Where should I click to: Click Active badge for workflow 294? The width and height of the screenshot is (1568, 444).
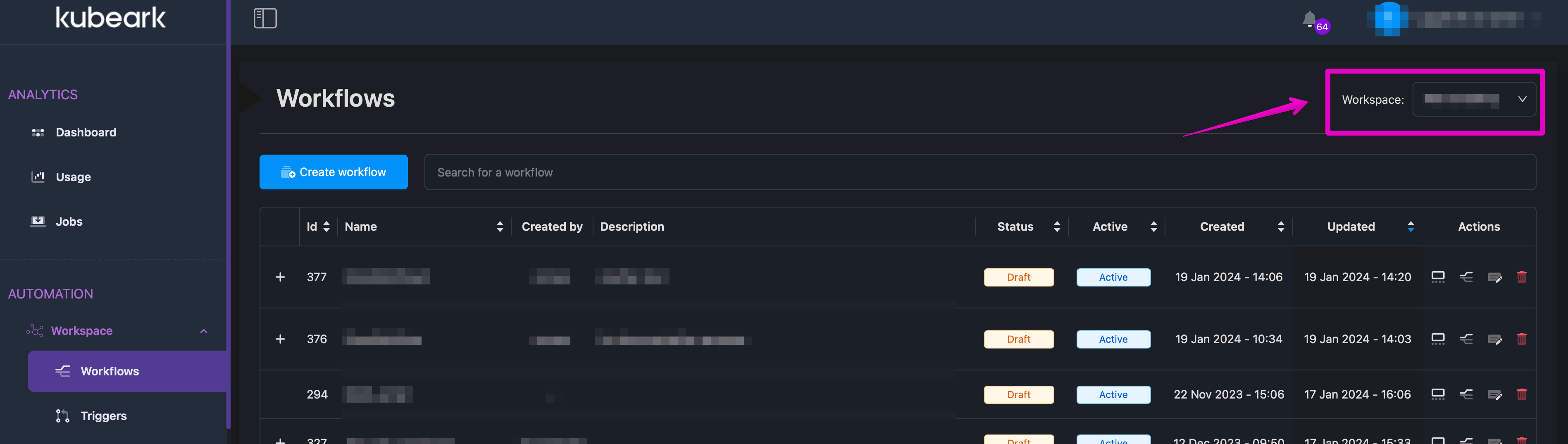click(1113, 395)
